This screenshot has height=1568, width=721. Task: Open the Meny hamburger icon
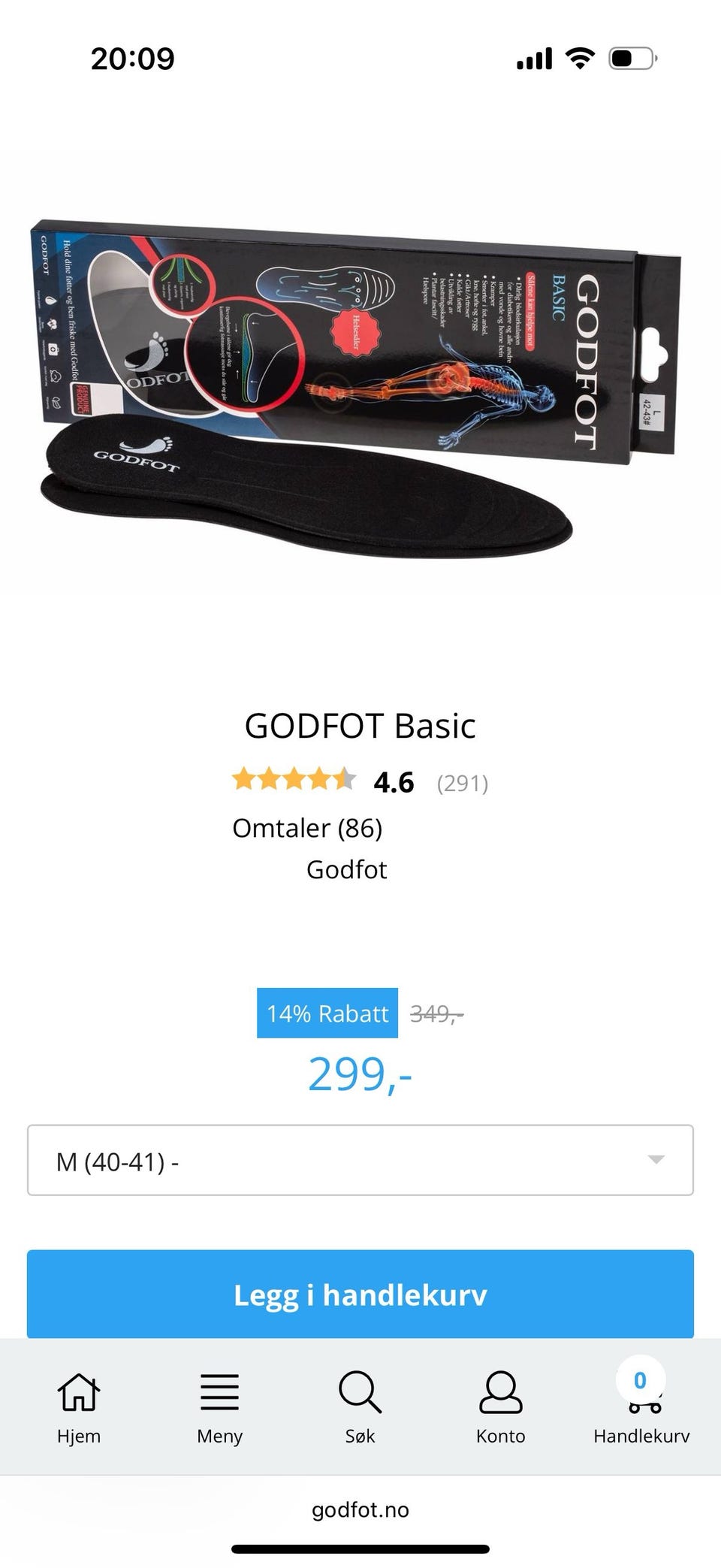(x=219, y=1391)
